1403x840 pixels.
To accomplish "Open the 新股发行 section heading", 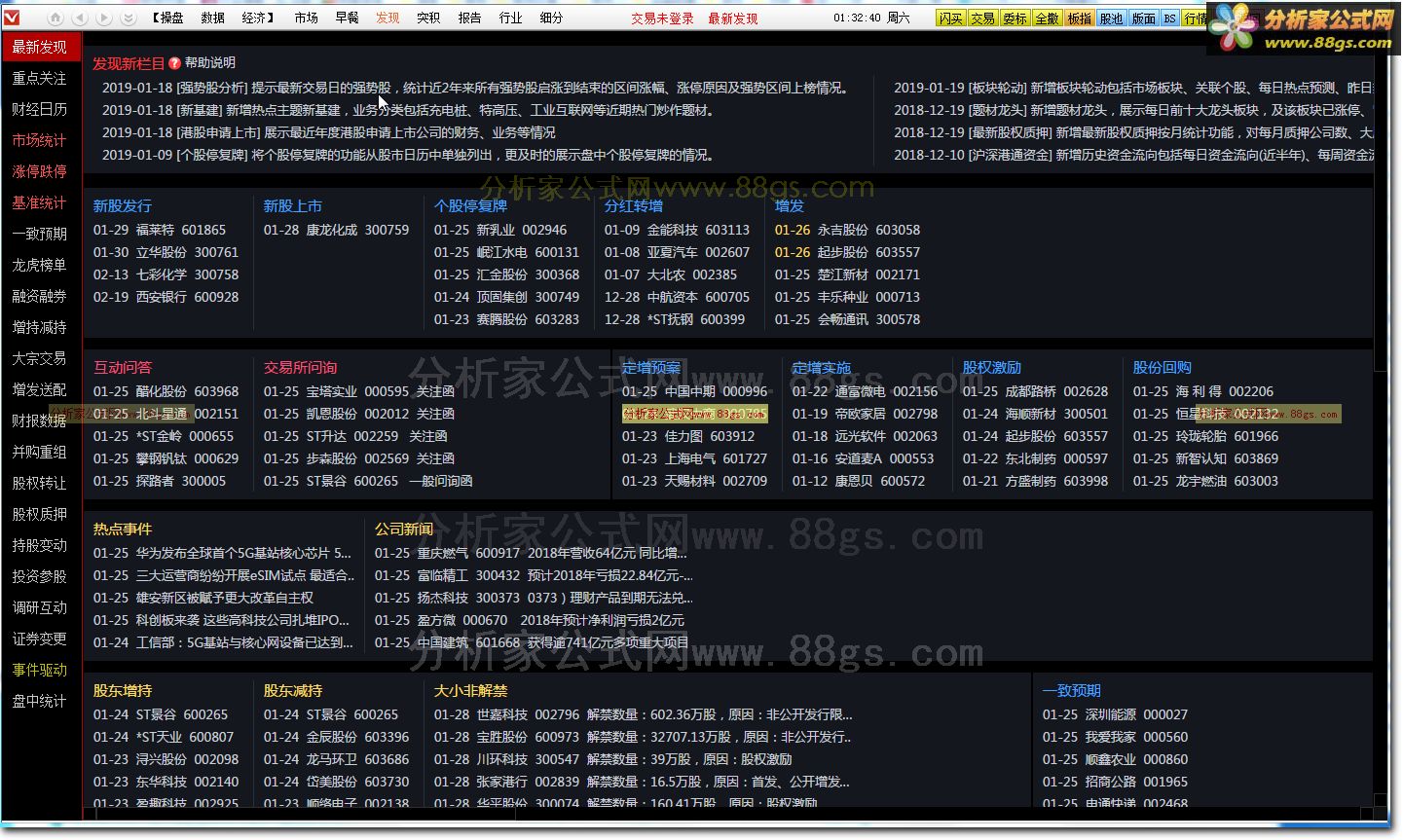I will (x=123, y=206).
